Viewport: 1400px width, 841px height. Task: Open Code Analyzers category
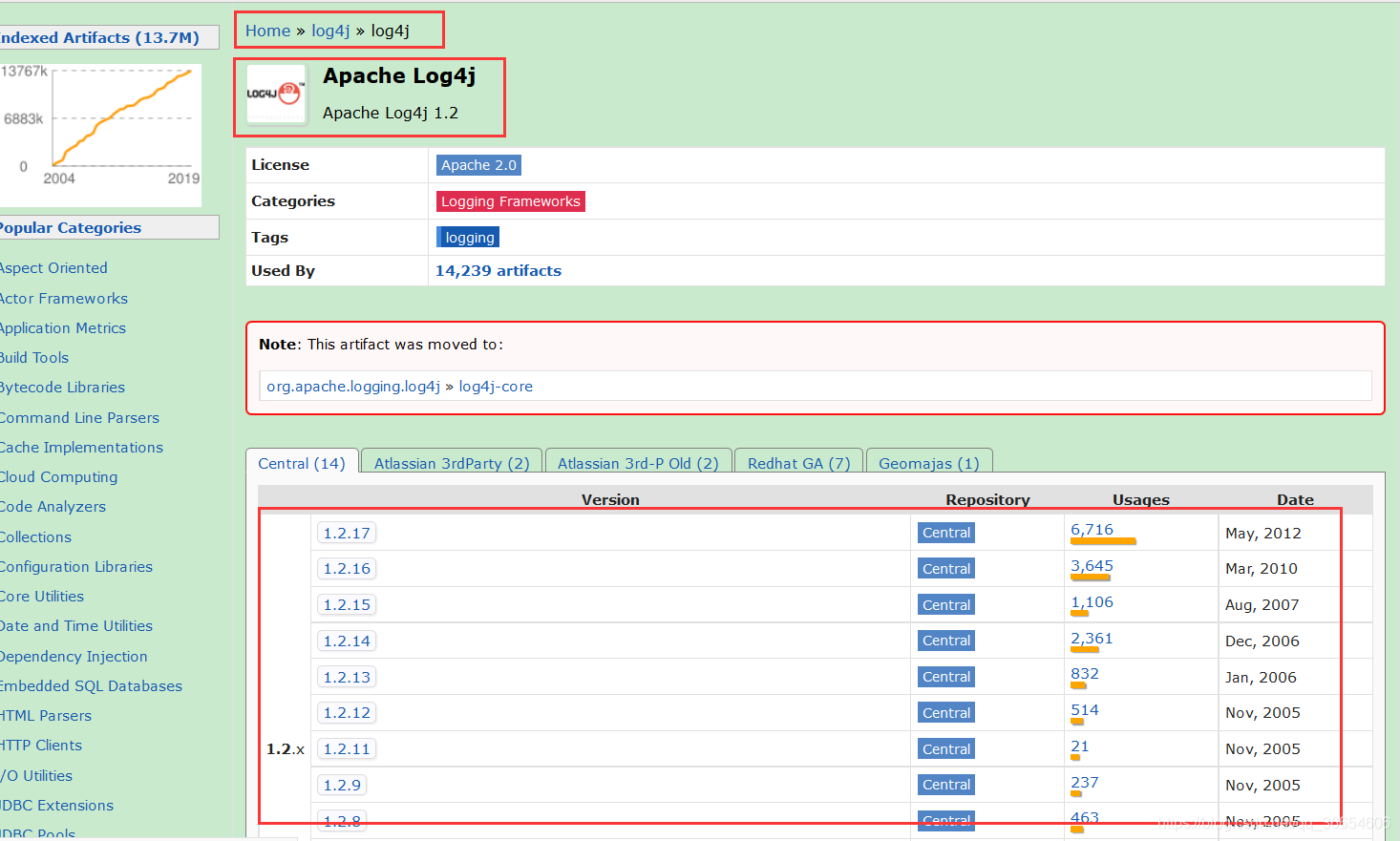click(x=53, y=507)
